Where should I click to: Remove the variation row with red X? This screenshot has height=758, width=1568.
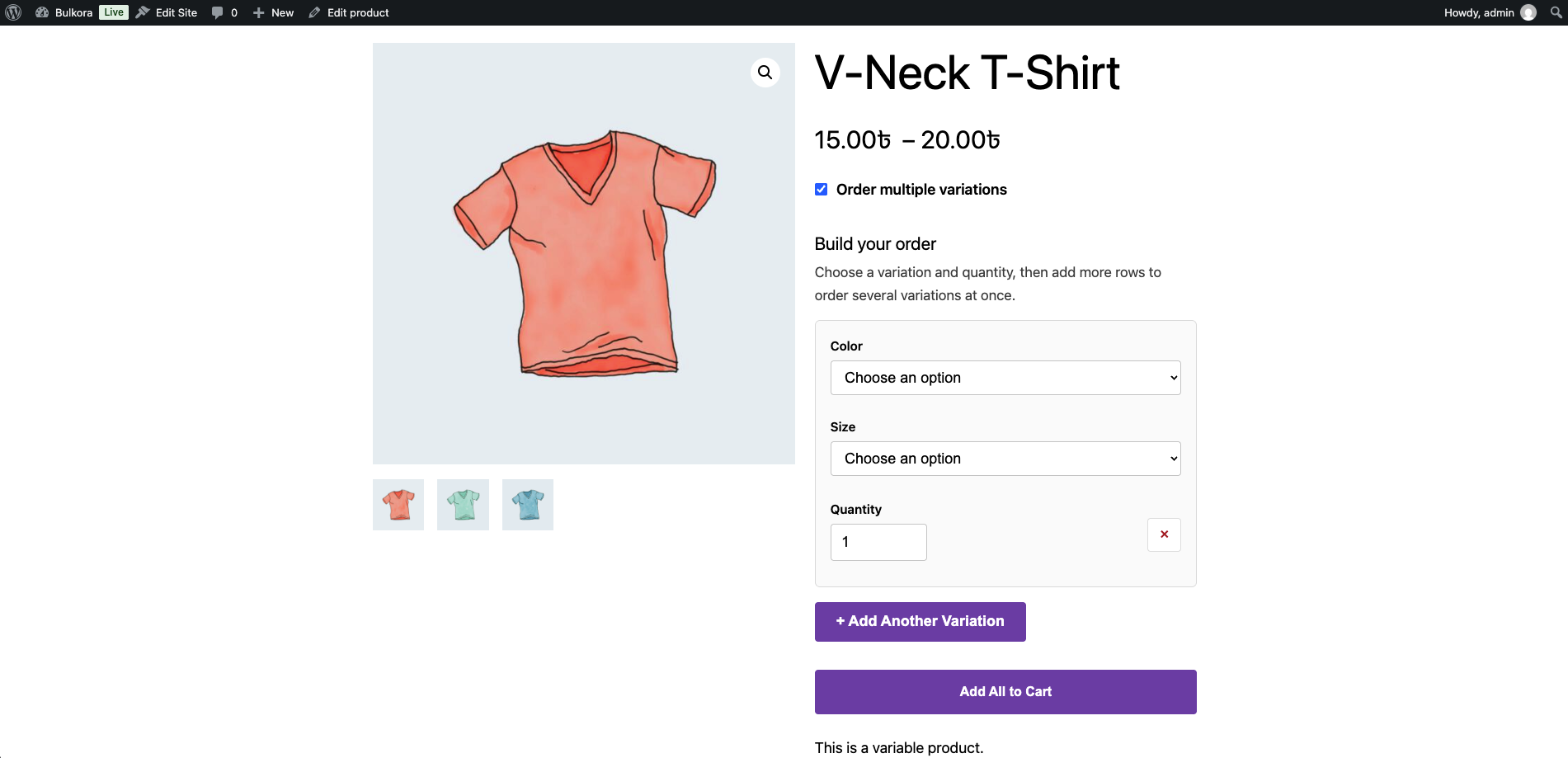click(1164, 534)
